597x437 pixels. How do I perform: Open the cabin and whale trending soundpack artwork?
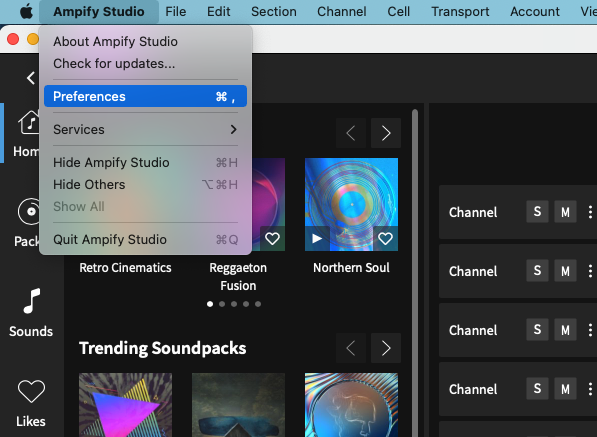click(x=238, y=405)
